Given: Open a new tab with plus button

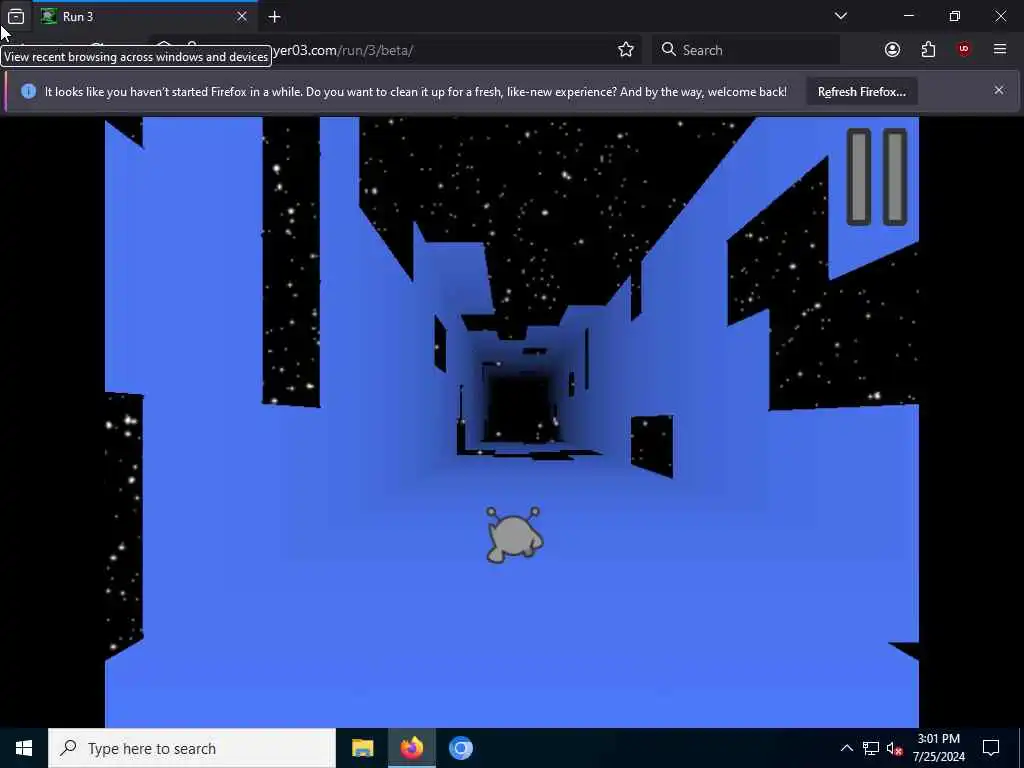Looking at the screenshot, I should (x=274, y=16).
